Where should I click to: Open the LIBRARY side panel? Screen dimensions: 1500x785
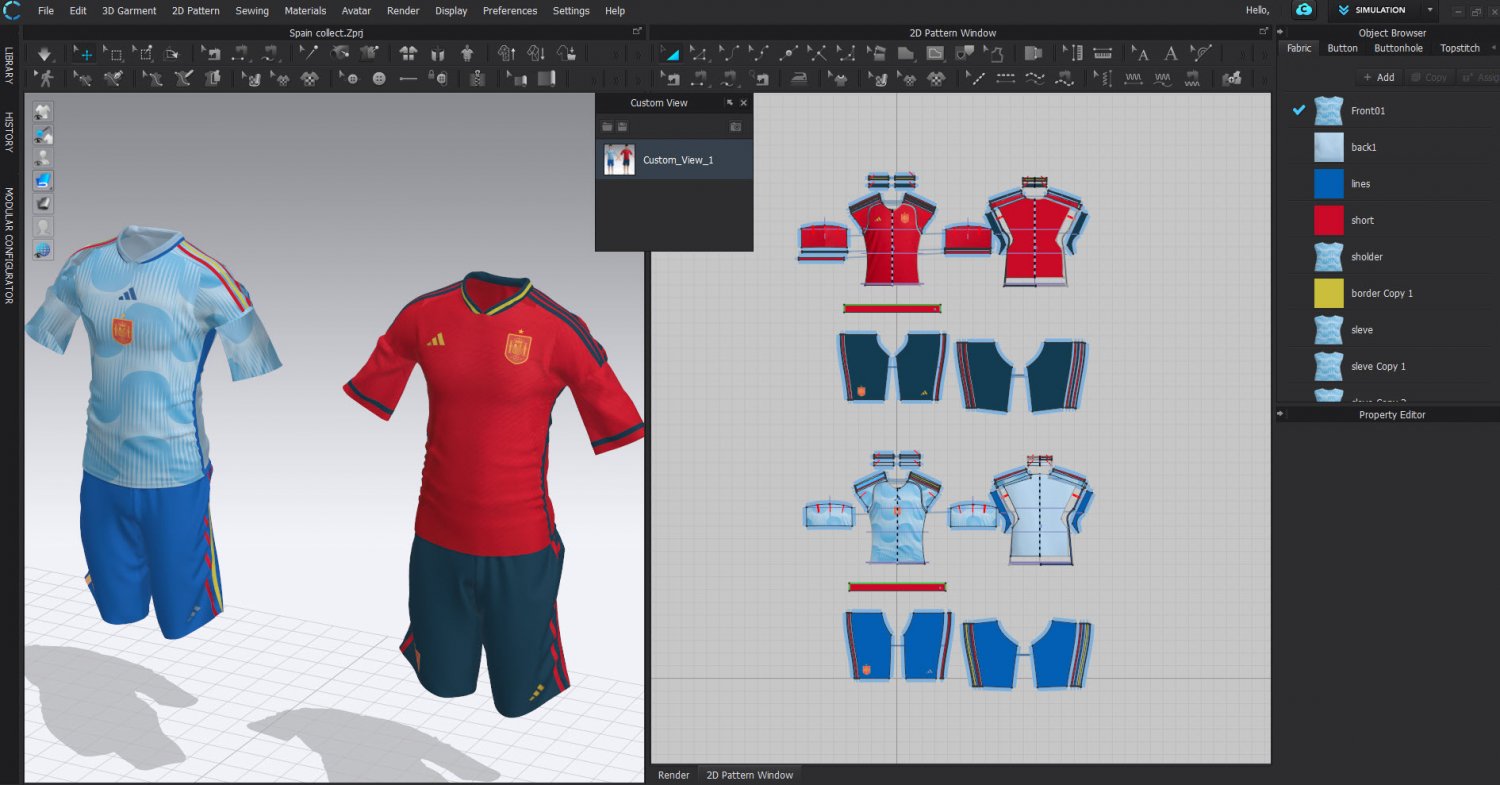9,65
